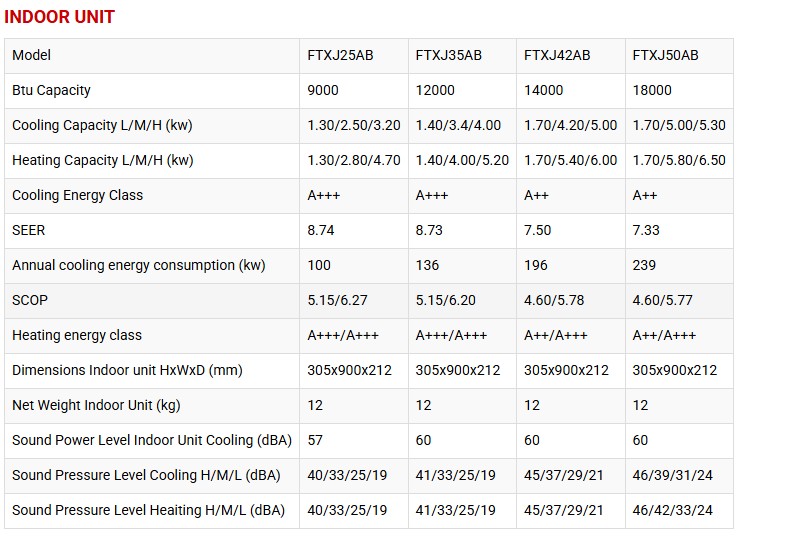Click the INDOOR UNIT heading

(x=61, y=17)
